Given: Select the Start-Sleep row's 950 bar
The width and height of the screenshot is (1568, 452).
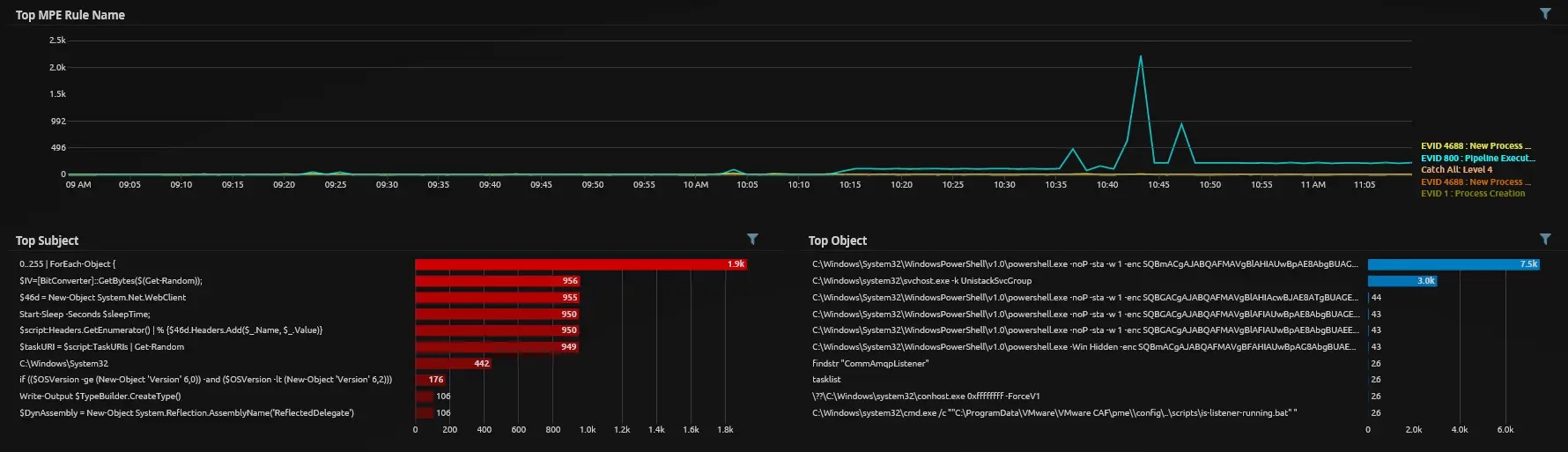Looking at the screenshot, I should click(x=497, y=315).
